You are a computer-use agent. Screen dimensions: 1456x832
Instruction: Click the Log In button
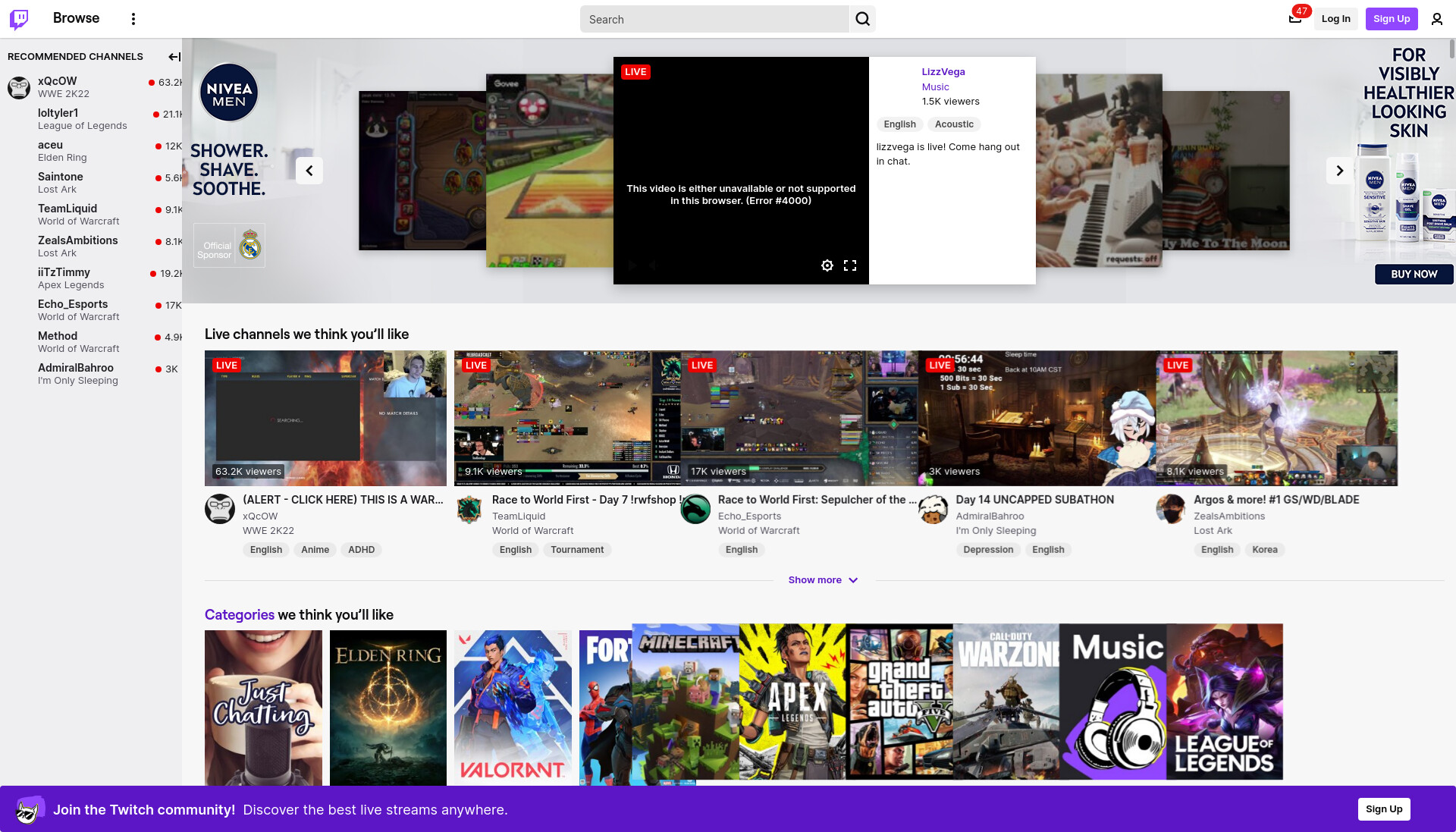click(x=1335, y=19)
